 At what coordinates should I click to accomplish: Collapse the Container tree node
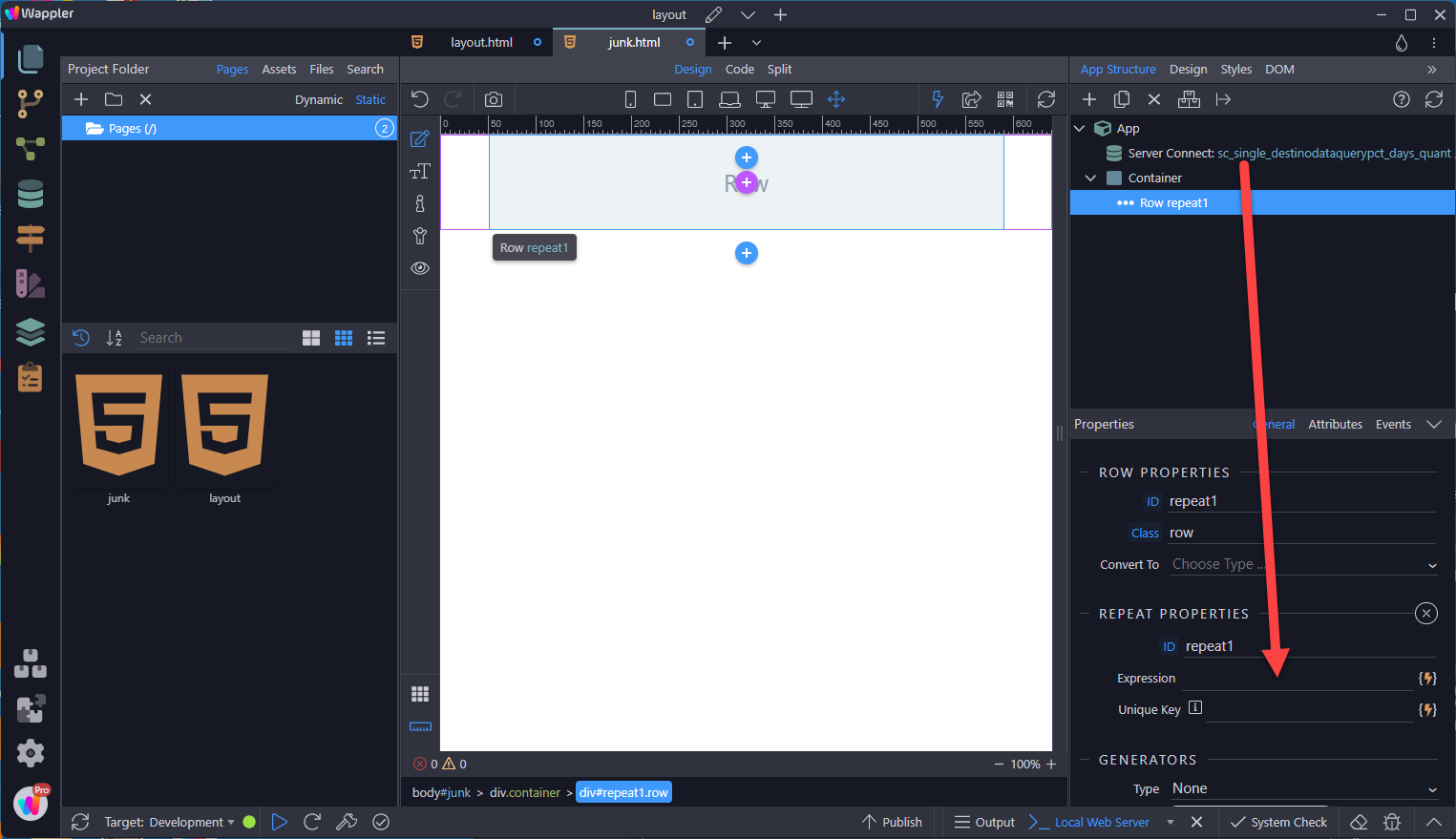[1090, 178]
